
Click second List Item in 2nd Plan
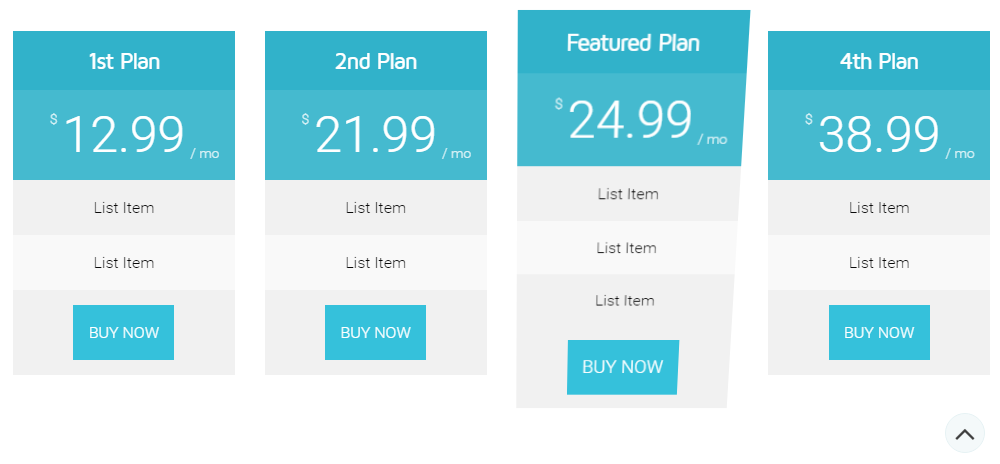pyautogui.click(x=376, y=263)
